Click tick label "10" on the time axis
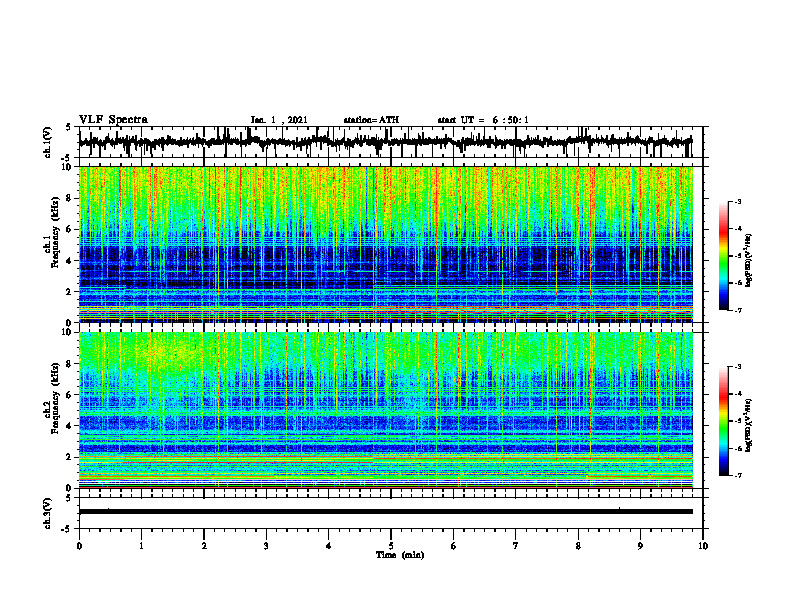This screenshot has width=792, height=612. [x=703, y=546]
